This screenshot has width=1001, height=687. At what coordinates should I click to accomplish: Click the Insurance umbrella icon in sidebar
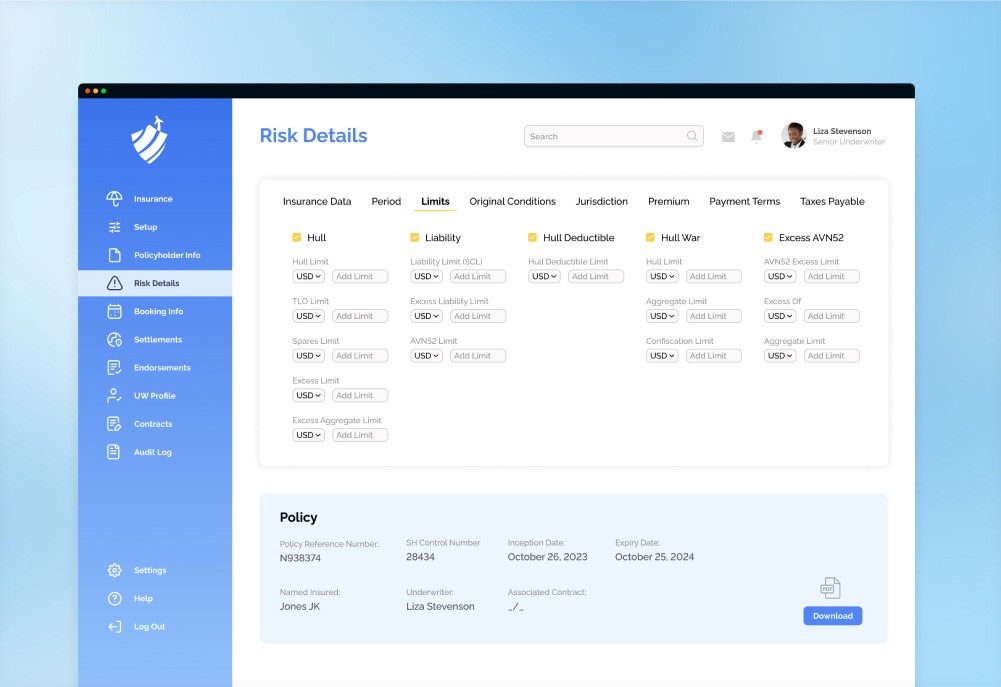point(115,199)
